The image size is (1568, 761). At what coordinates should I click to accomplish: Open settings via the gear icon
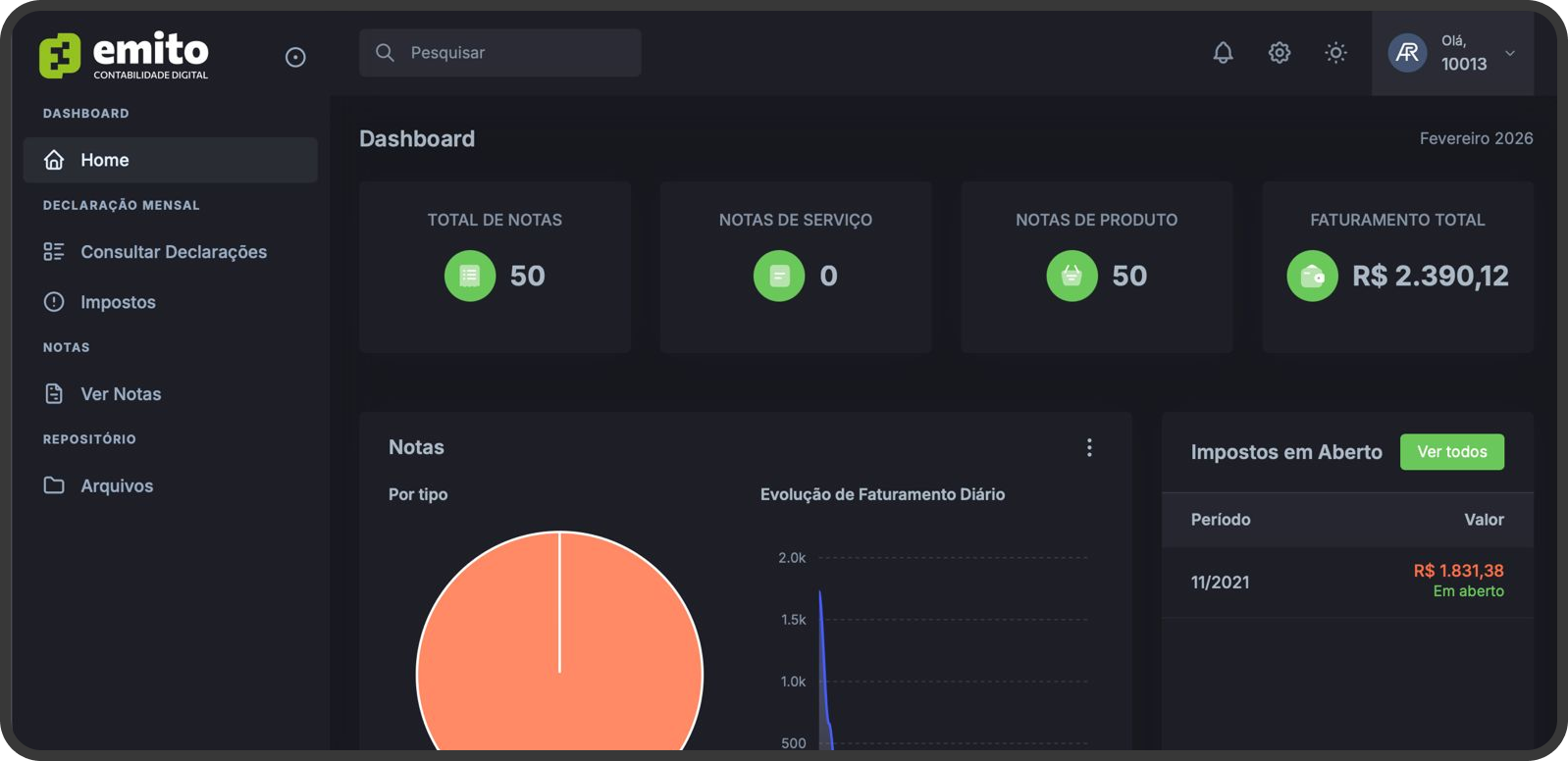pyautogui.click(x=1280, y=53)
